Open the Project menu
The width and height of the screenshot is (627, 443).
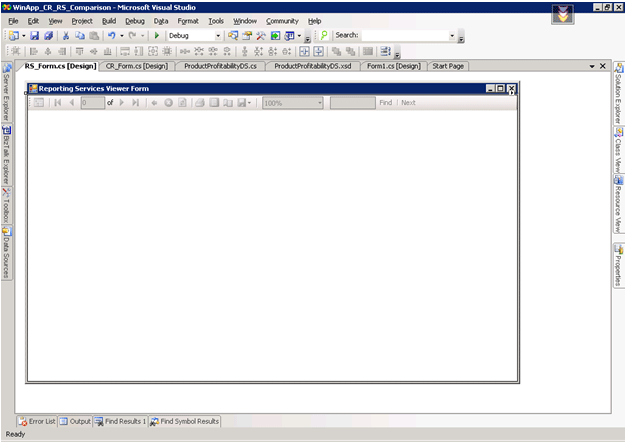click(x=82, y=21)
